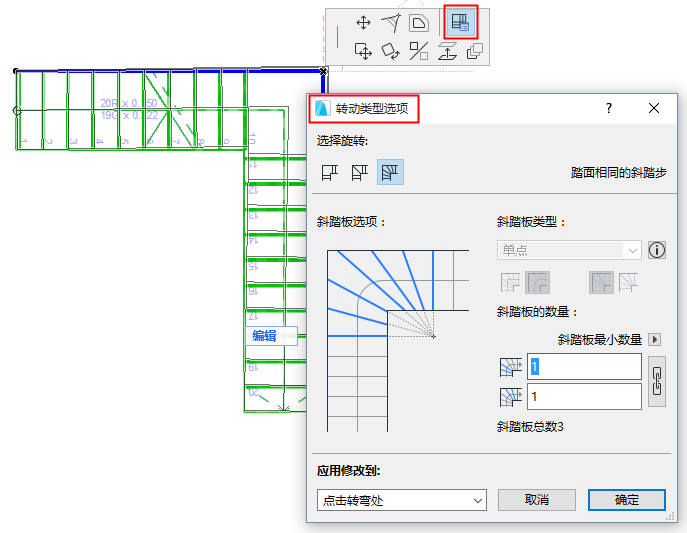The width and height of the screenshot is (687, 533).
Task: Open the 点击转弯处 apply-to dropdown
Action: coord(402,500)
